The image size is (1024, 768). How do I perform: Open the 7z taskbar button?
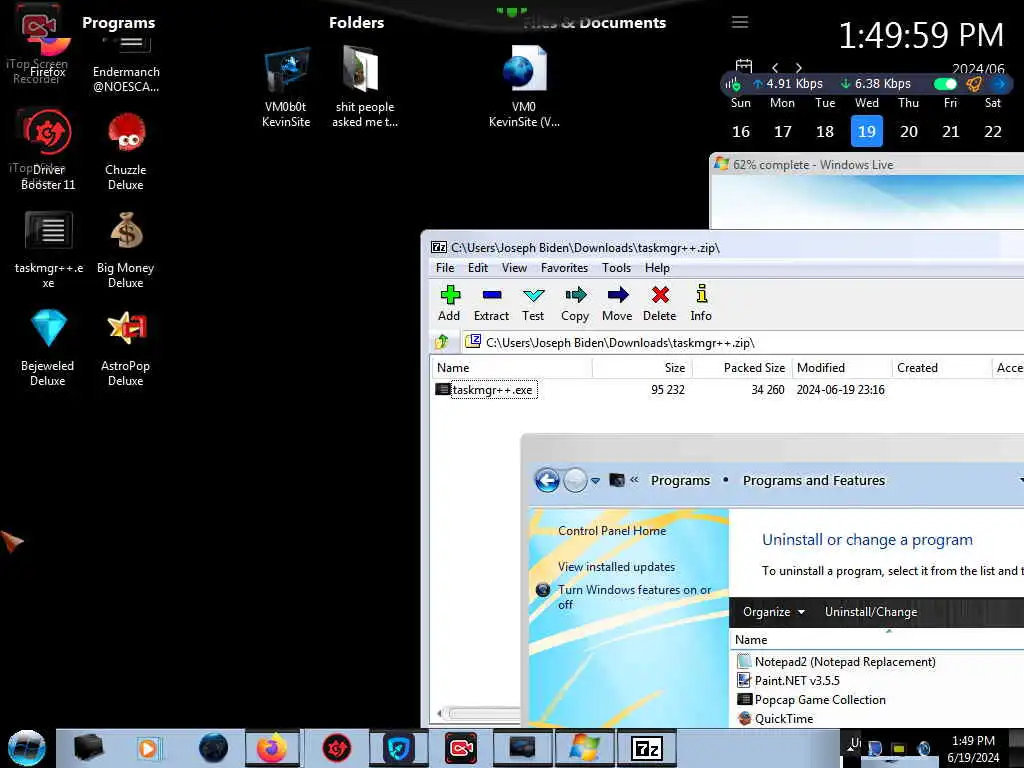coord(647,748)
